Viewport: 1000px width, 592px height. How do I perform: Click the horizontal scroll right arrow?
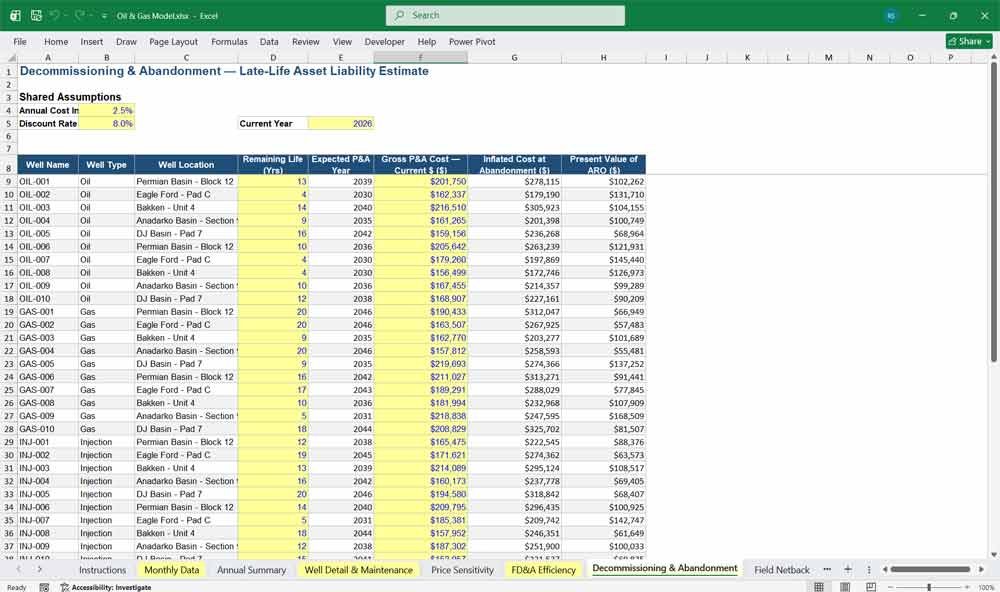coord(982,569)
